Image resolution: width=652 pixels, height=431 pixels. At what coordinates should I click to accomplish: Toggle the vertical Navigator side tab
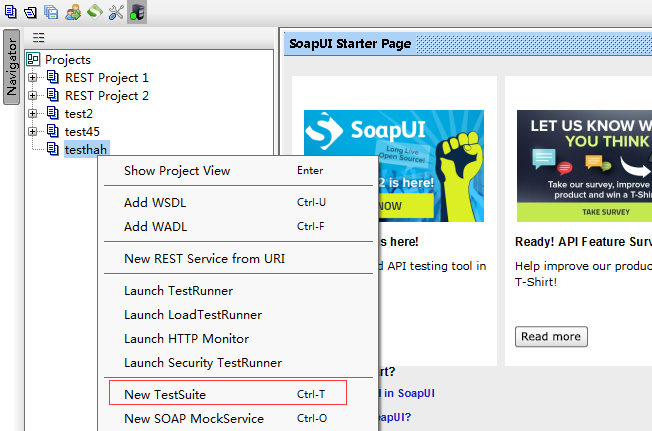[11, 67]
